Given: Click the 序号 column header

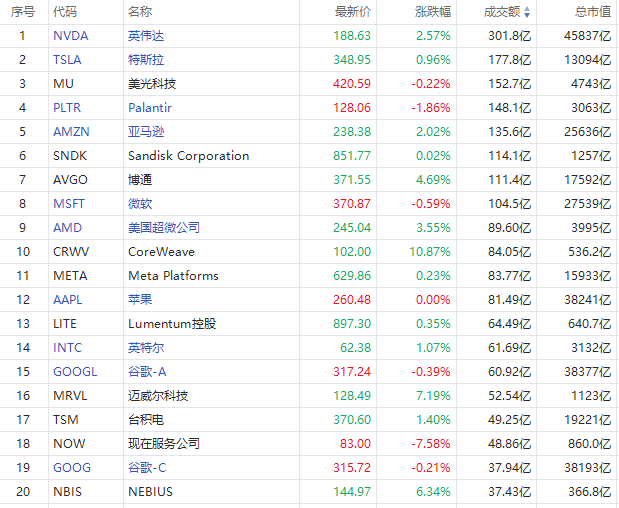Looking at the screenshot, I should click(23, 12).
